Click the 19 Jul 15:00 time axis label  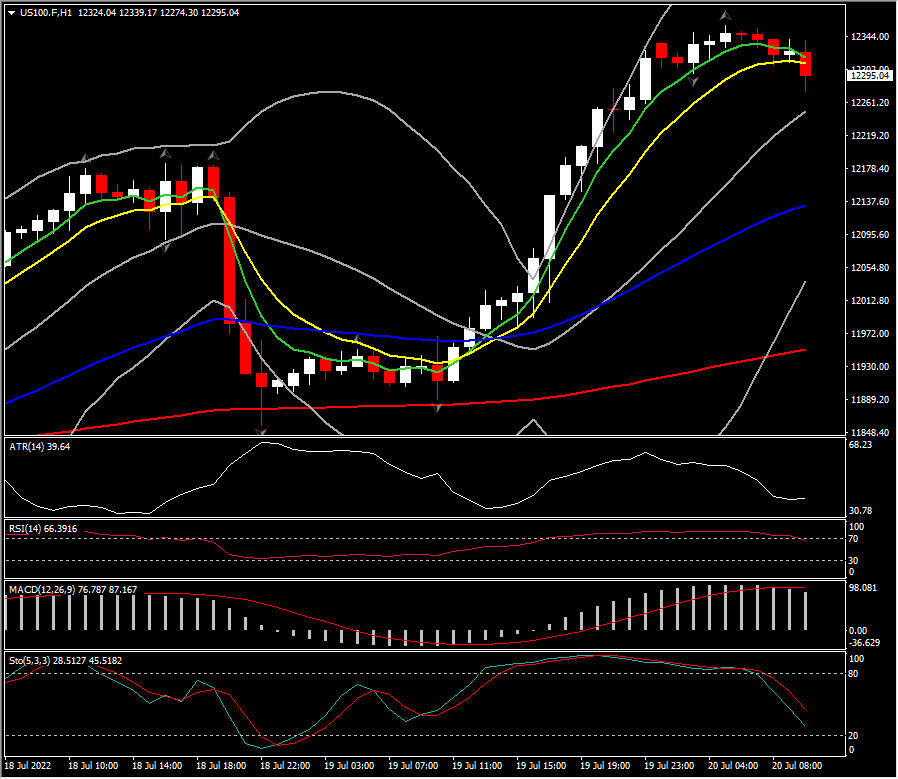coord(539,765)
